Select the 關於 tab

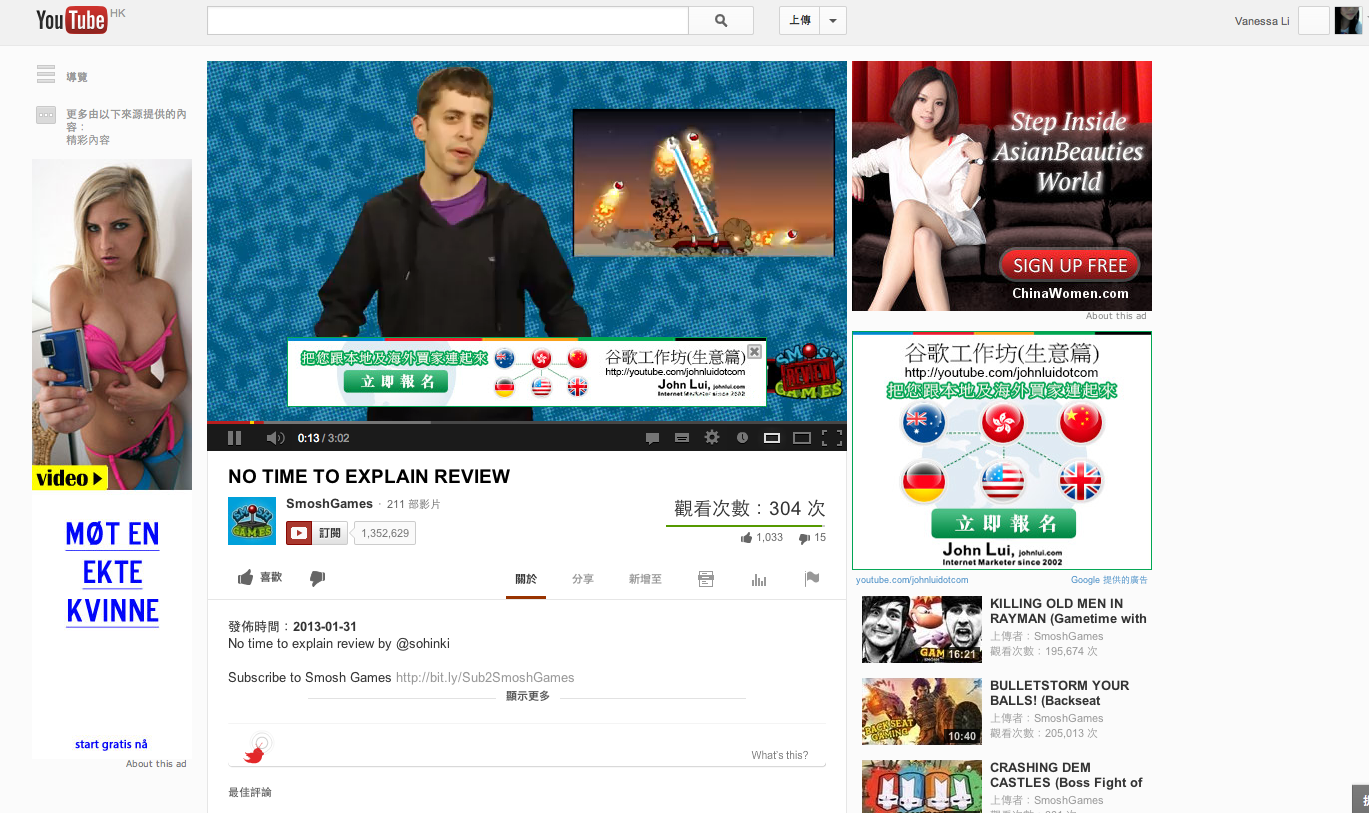pos(526,579)
